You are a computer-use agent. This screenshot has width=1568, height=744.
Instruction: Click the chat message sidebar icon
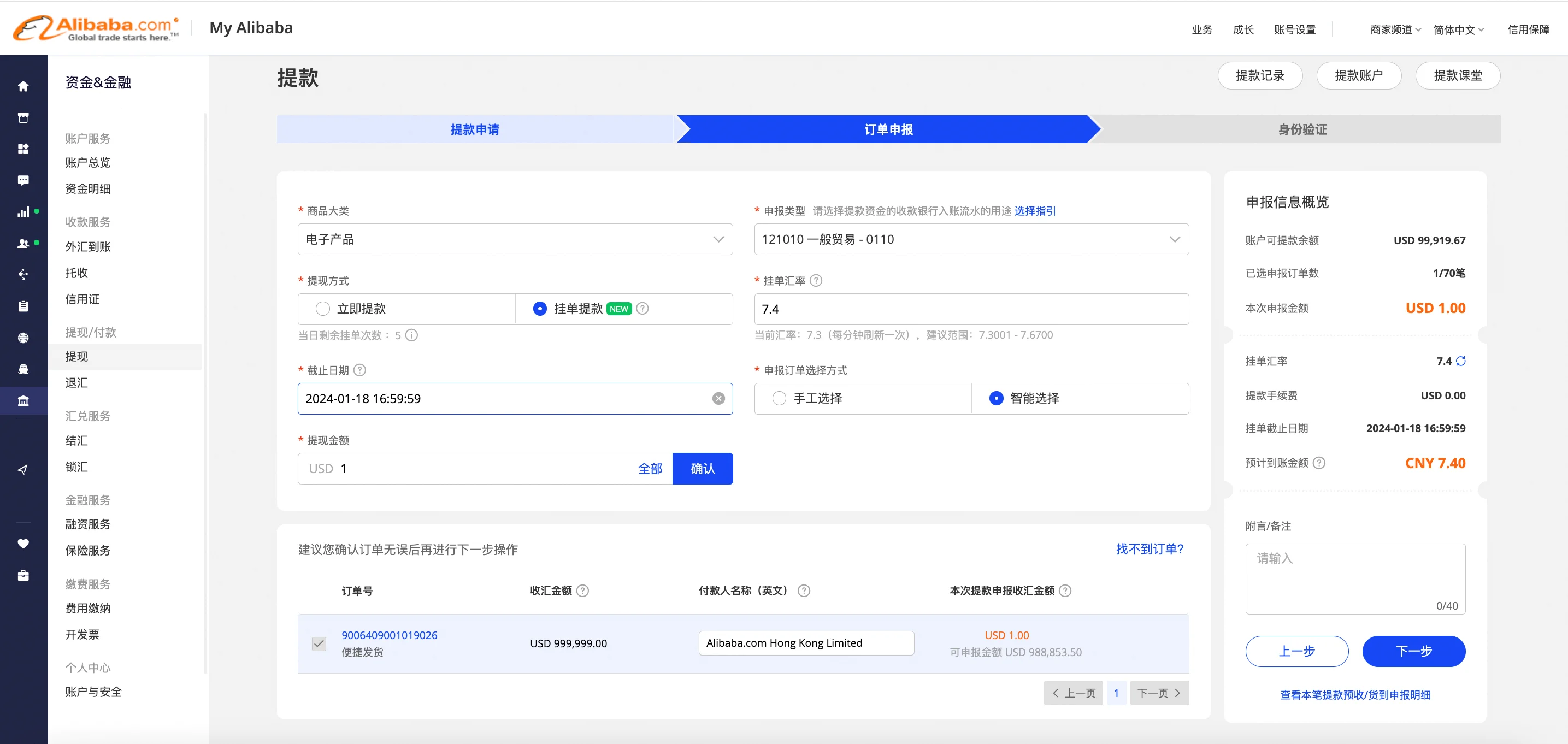tap(23, 180)
